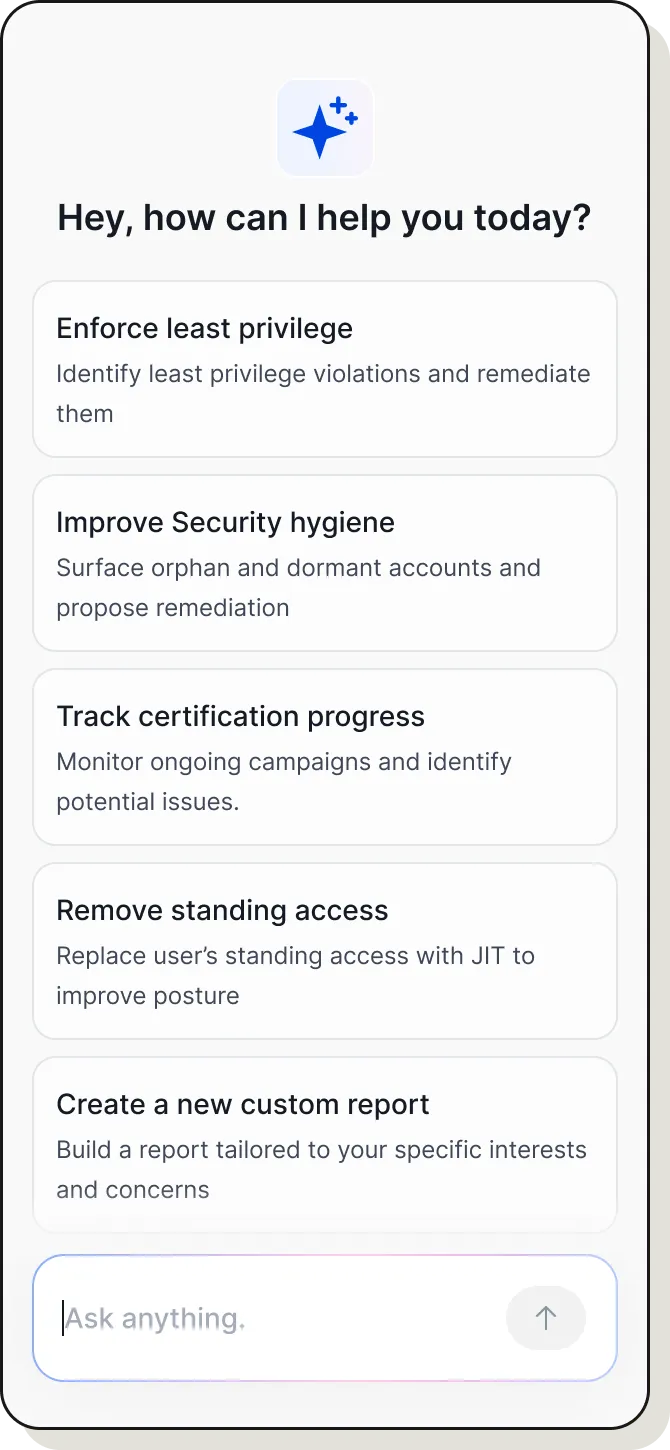Click the rounded blue icon above the greeting

pos(325,127)
